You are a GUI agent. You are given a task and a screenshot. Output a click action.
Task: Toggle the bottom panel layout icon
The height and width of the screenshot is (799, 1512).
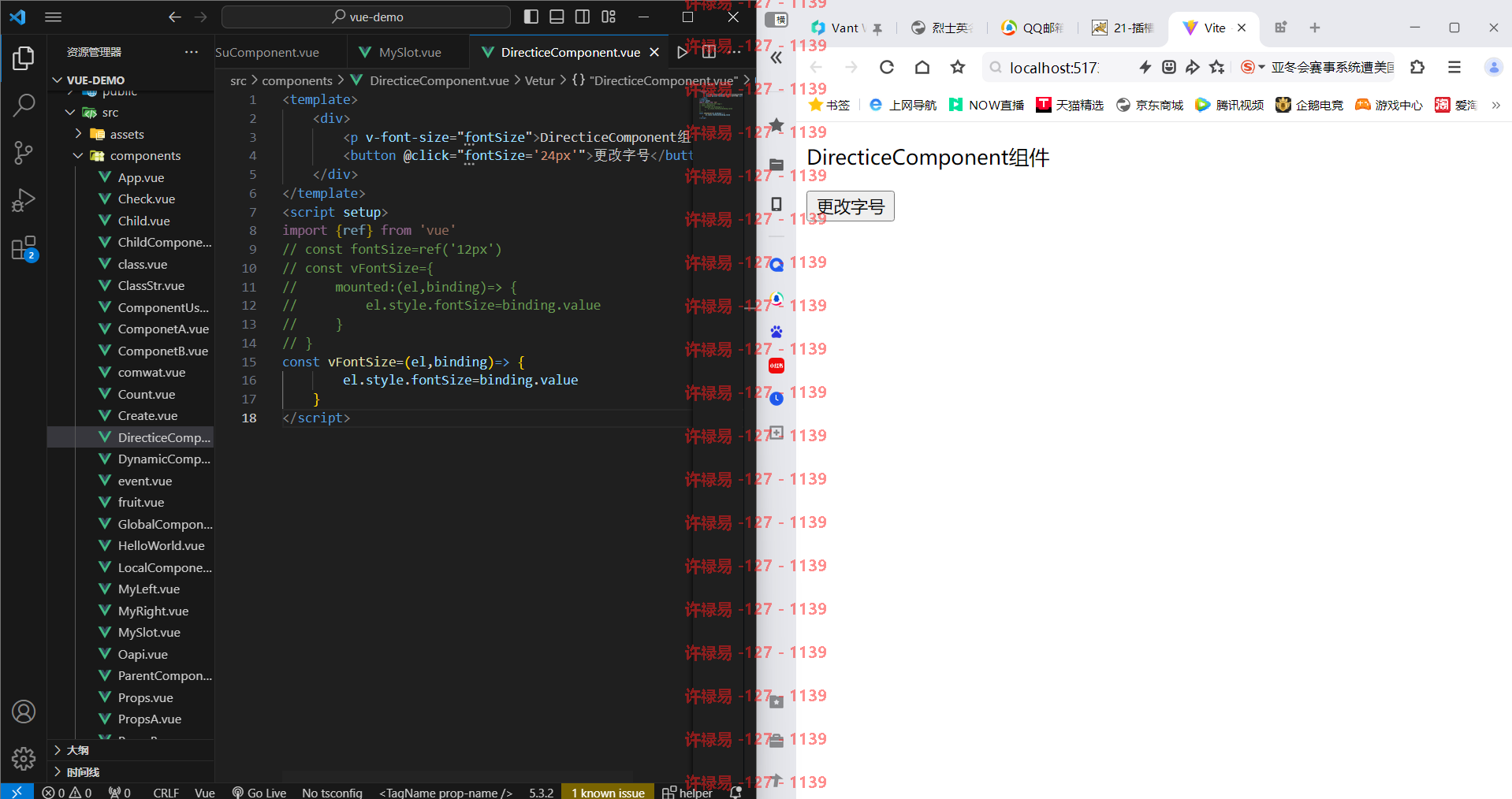point(557,17)
